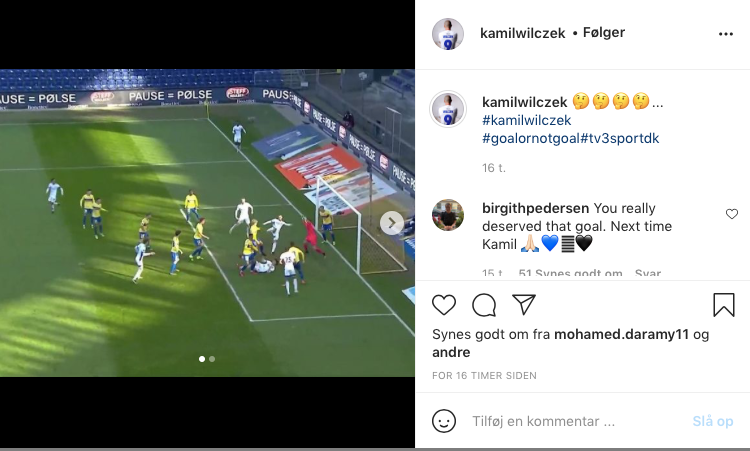
Task: Like birgithpedersen's comment with small heart
Action: point(732,214)
